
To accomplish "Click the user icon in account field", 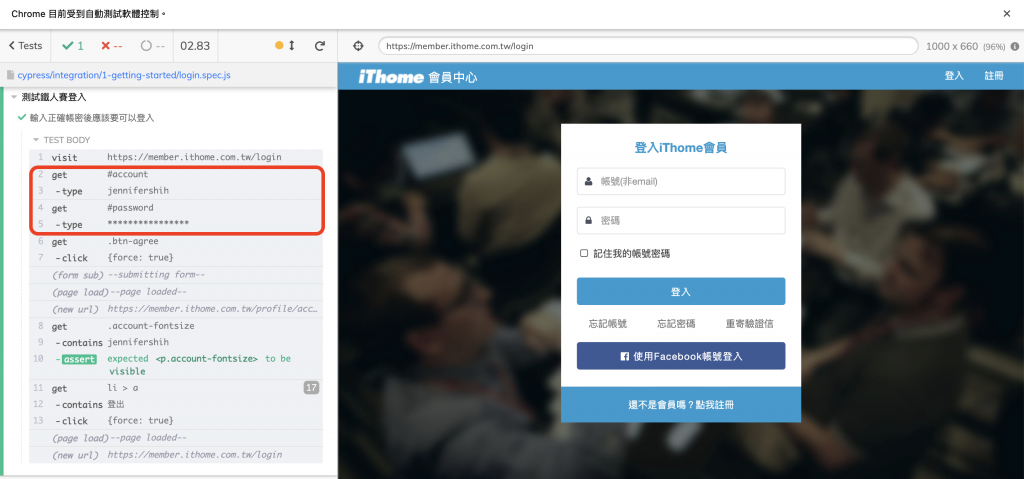I will click(x=588, y=181).
